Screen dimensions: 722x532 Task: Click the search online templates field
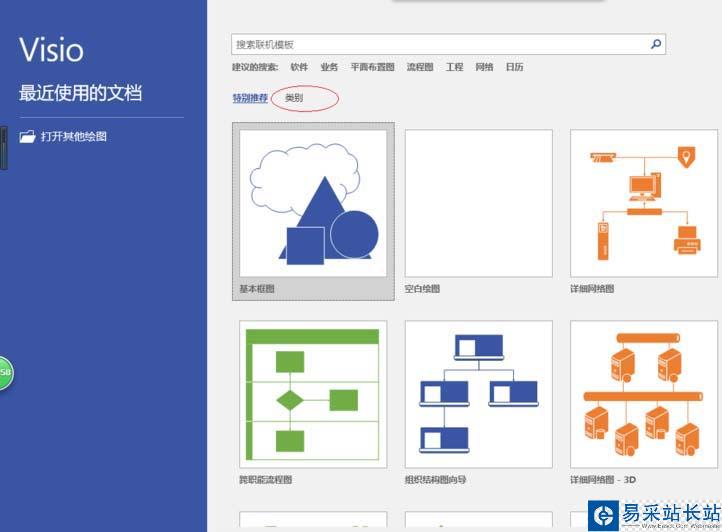pyautogui.click(x=448, y=44)
